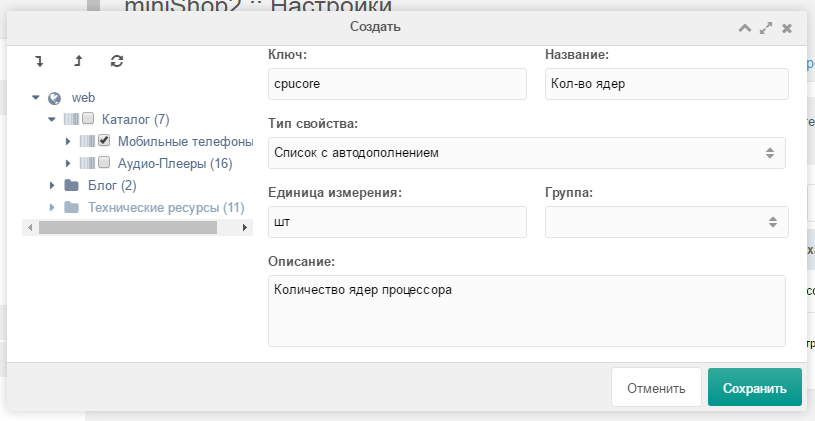
Task: Select Мобильные телефоны tree label
Action: (186, 141)
